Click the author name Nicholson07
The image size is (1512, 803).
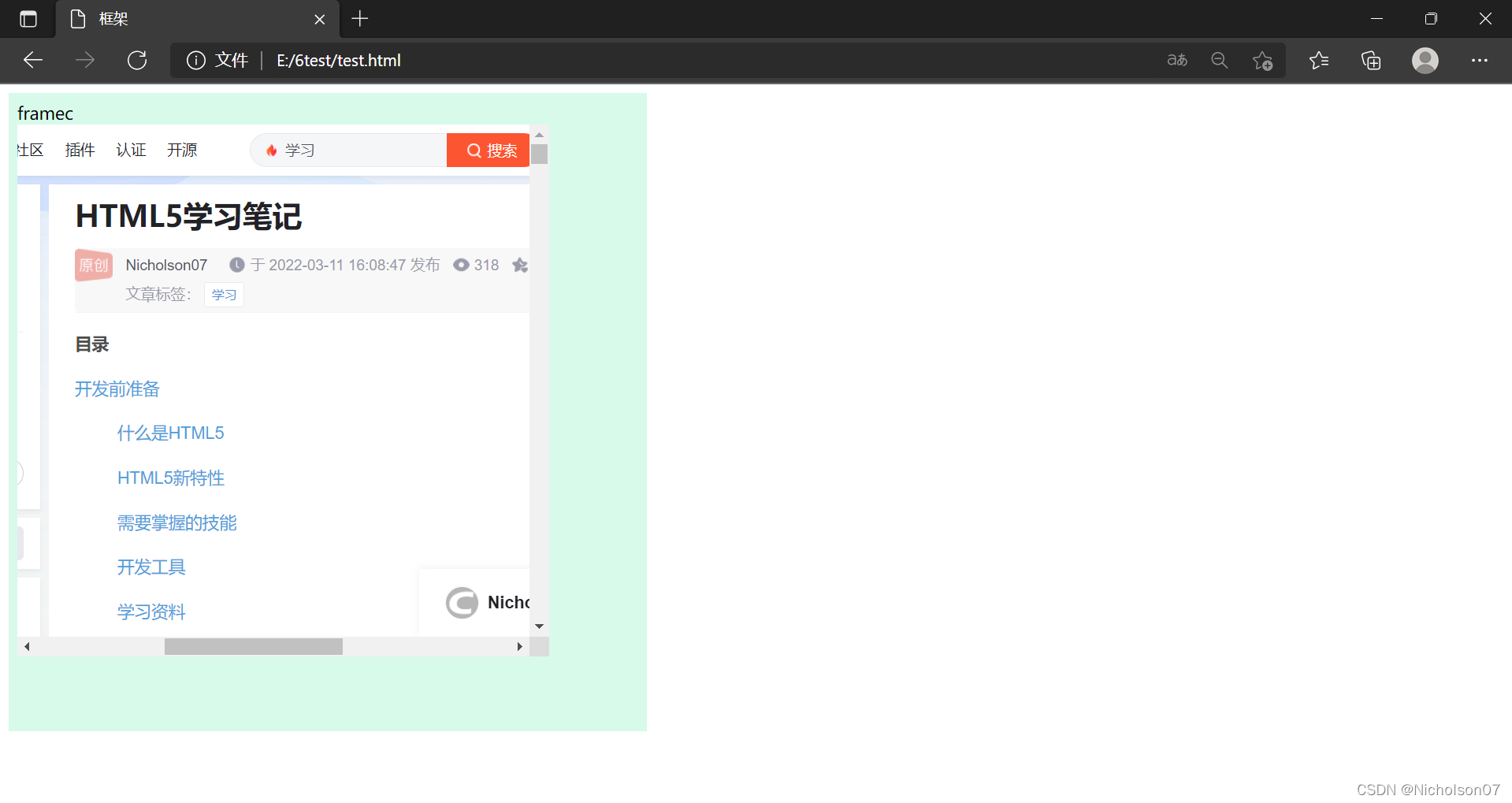[x=166, y=265]
